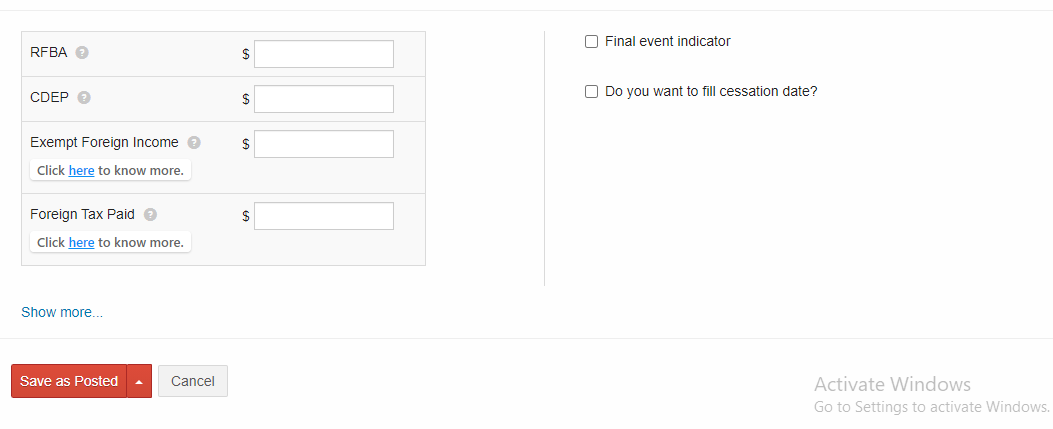Show help for Exempt Foreign Income
The image size is (1053, 429).
click(x=194, y=142)
